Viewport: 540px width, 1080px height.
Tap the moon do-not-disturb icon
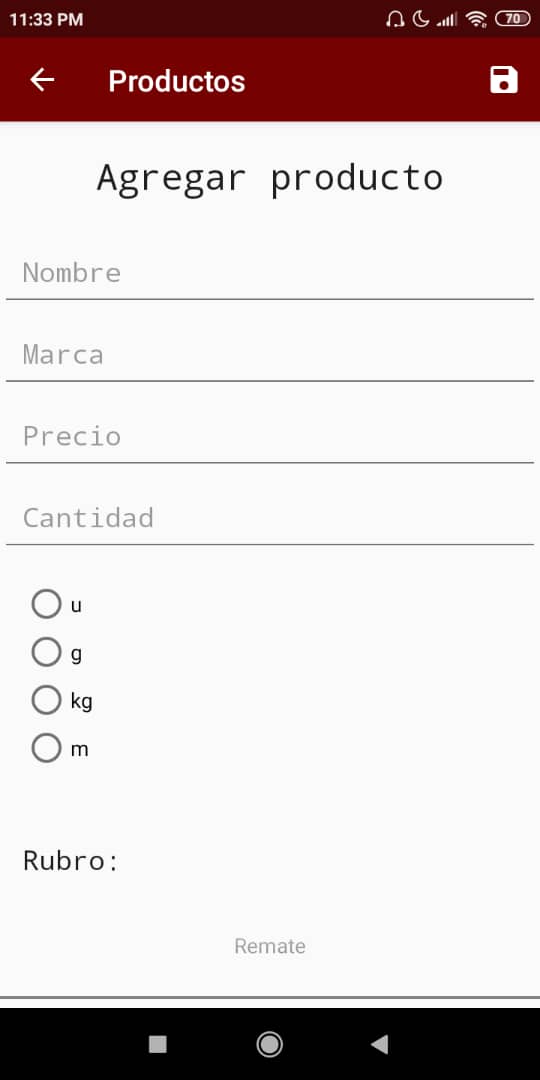pyautogui.click(x=421, y=19)
